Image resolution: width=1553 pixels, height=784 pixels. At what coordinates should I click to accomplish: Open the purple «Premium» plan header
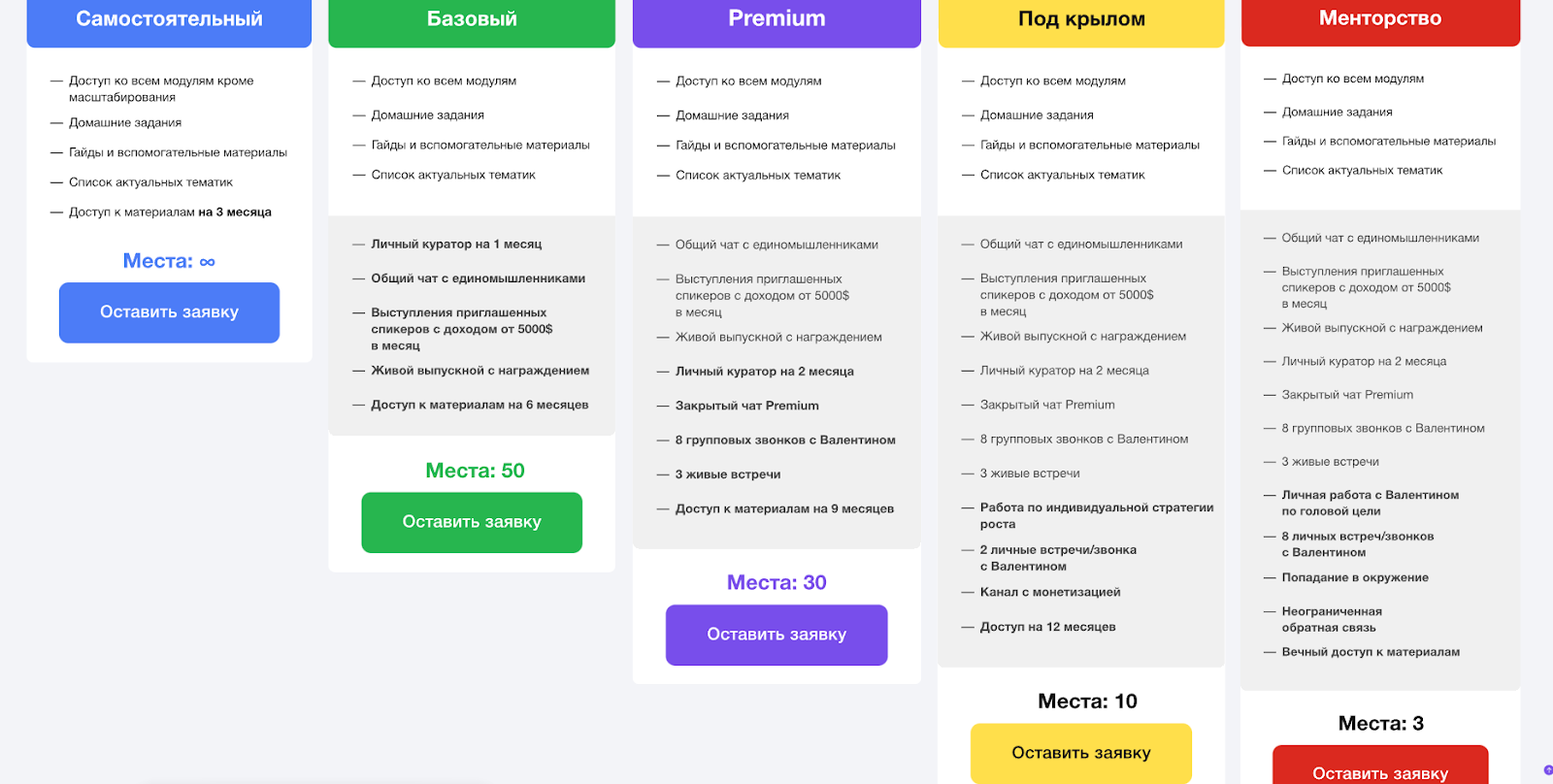[776, 19]
